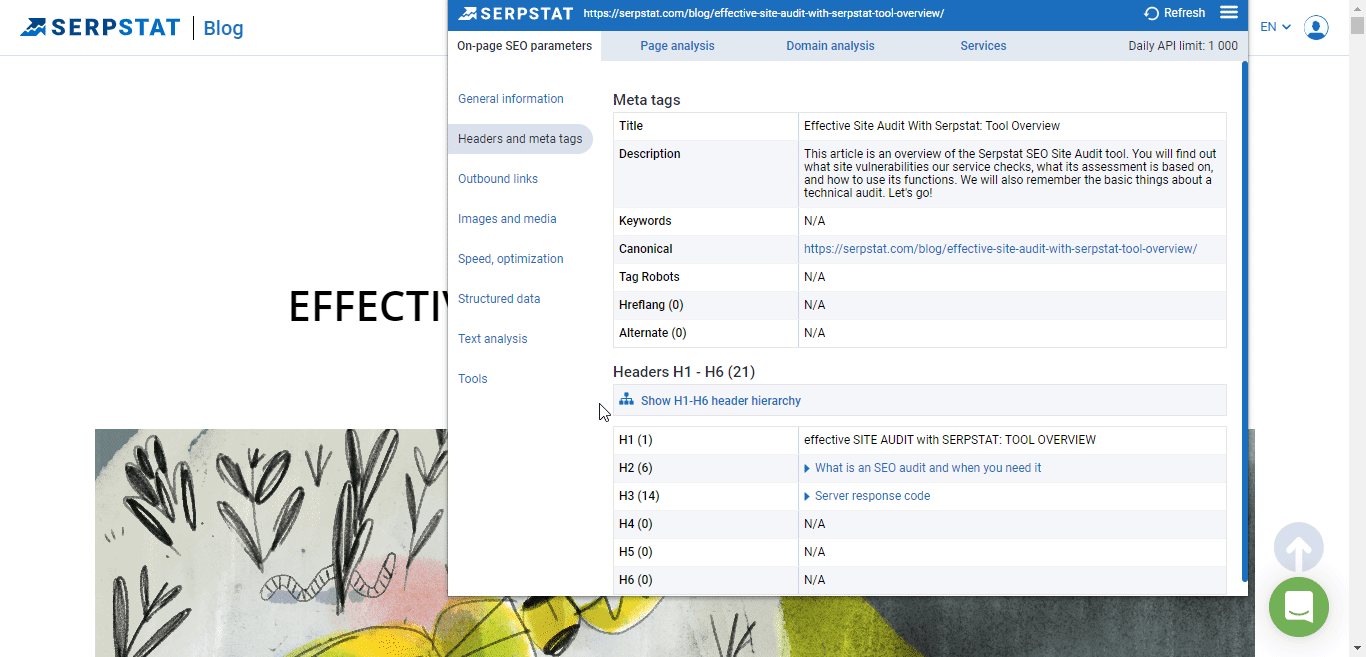Viewport: 1366px width, 657px height.
Task: Click 'What is an SEO audit' heading link
Action: click(x=928, y=468)
